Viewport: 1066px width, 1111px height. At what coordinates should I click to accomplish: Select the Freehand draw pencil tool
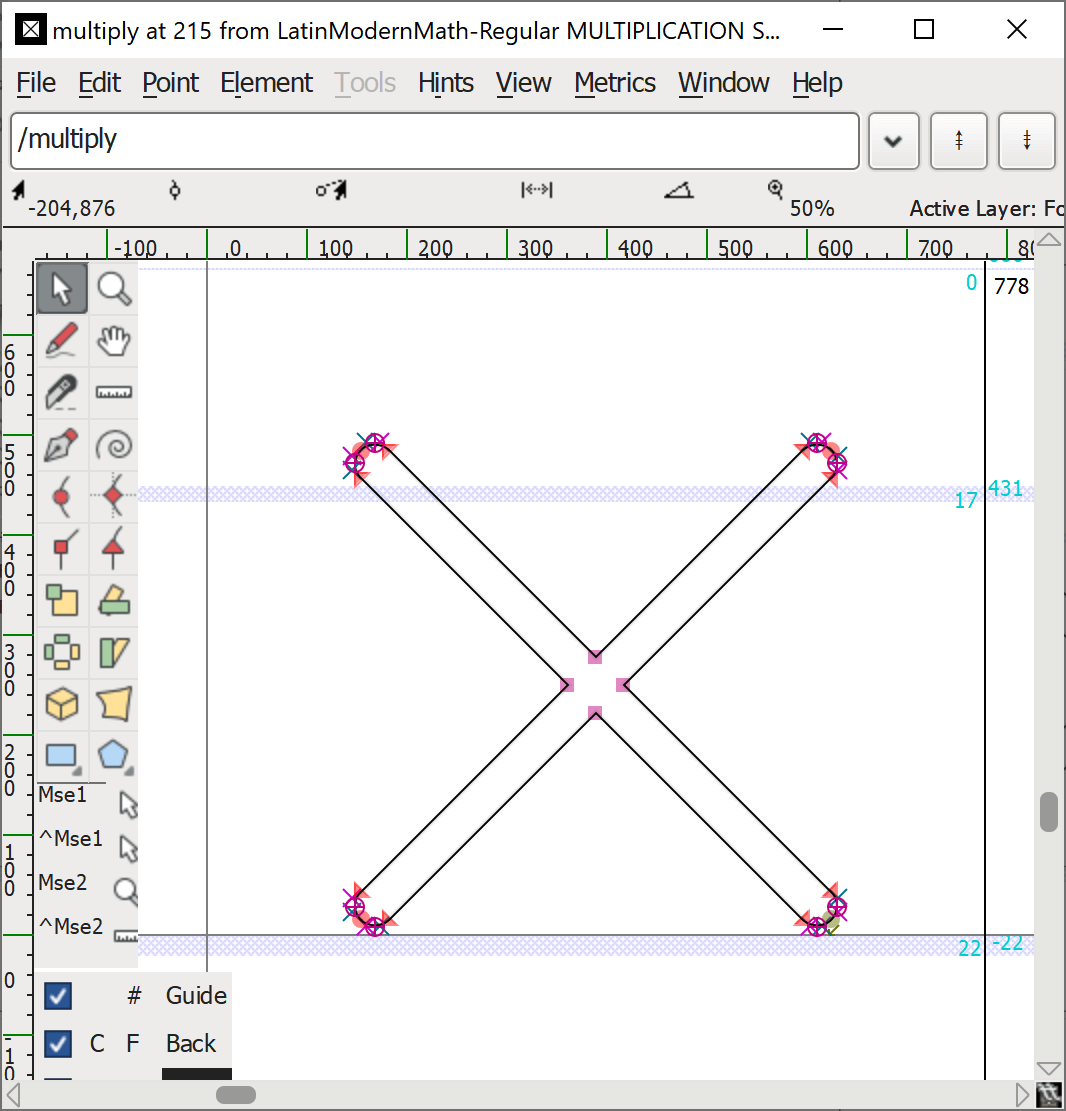[x=62, y=341]
